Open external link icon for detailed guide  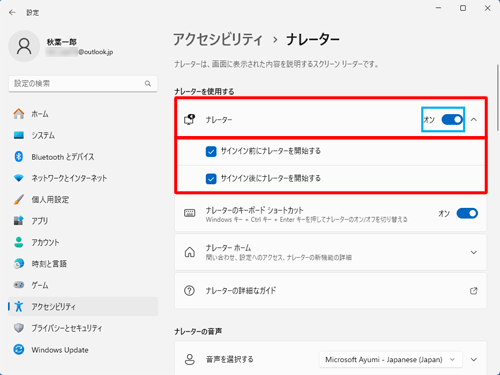pos(473,291)
